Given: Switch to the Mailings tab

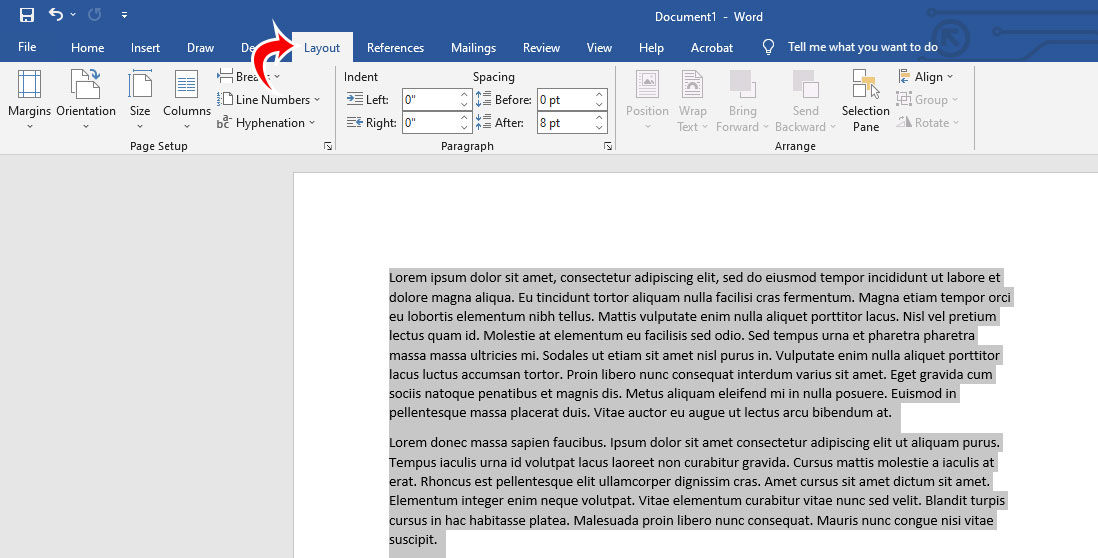Looking at the screenshot, I should (x=473, y=47).
